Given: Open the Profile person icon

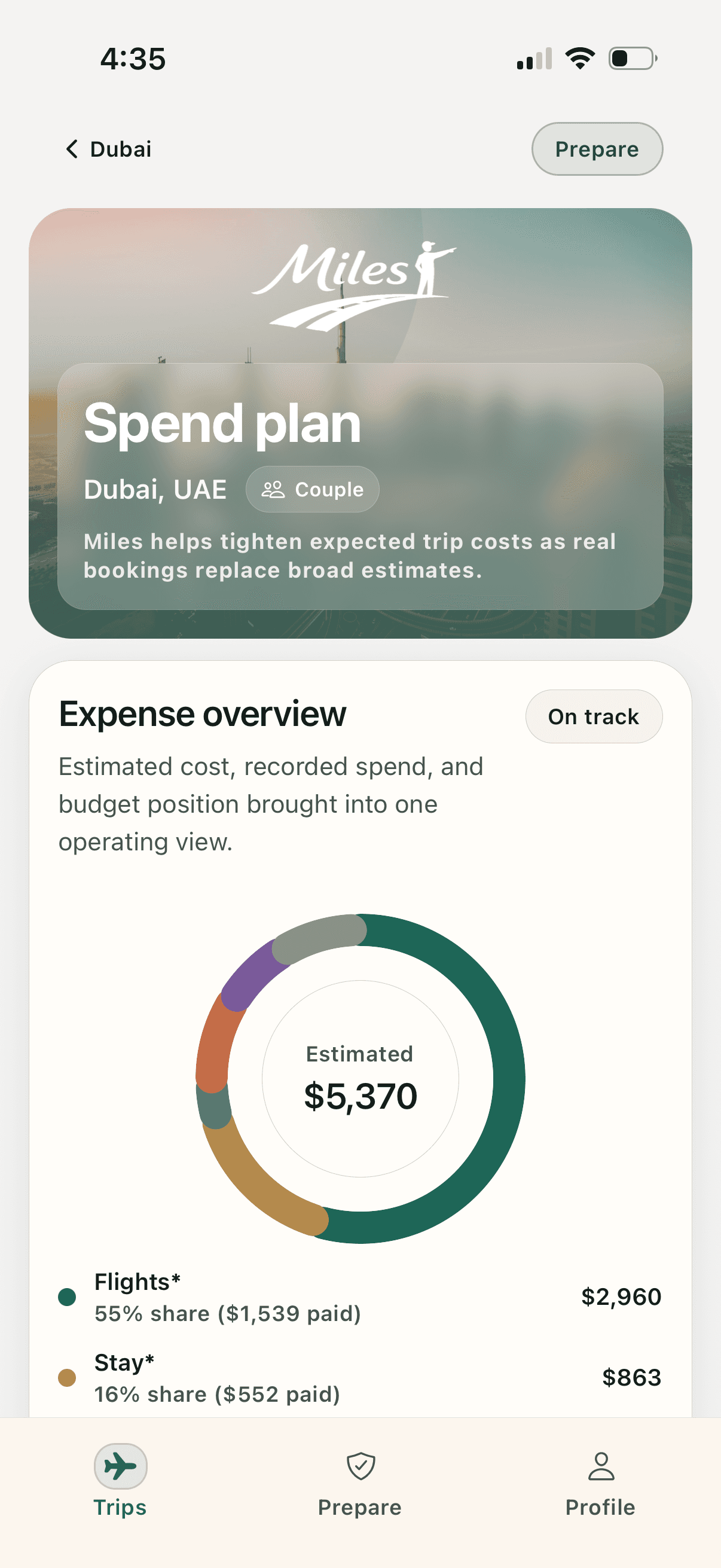Looking at the screenshot, I should pyautogui.click(x=600, y=1466).
